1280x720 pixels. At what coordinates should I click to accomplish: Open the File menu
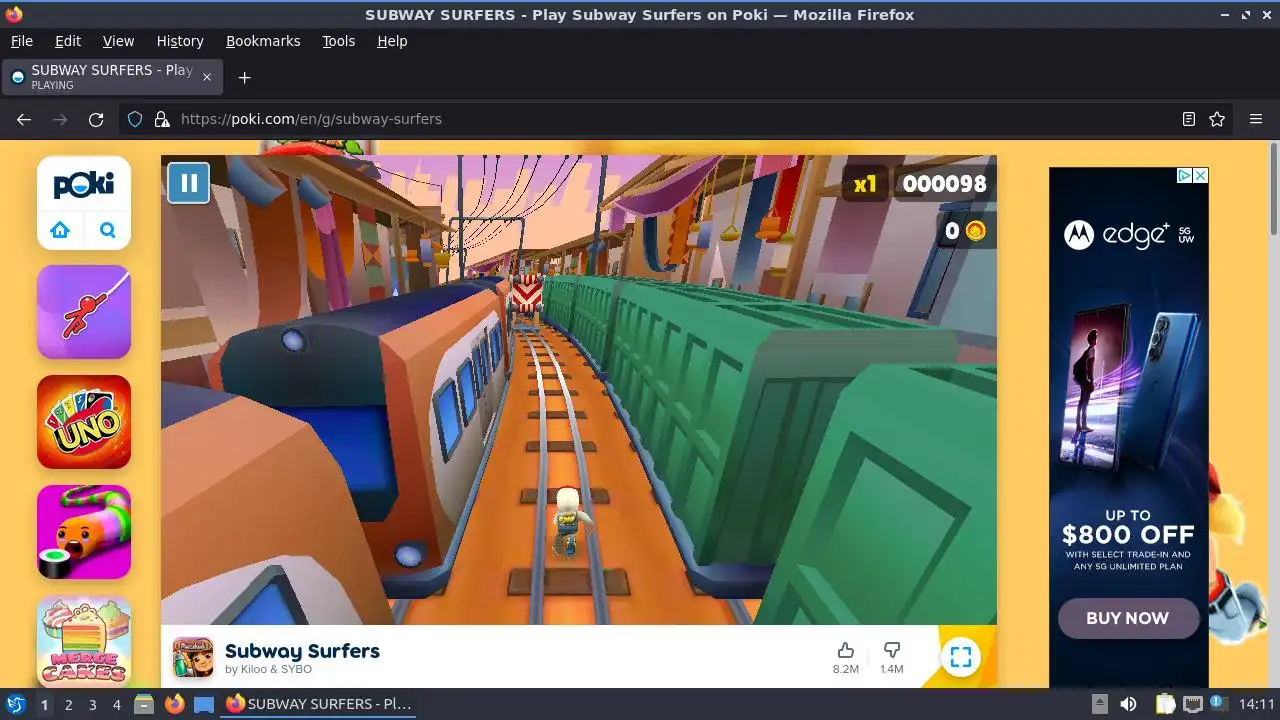coord(21,41)
